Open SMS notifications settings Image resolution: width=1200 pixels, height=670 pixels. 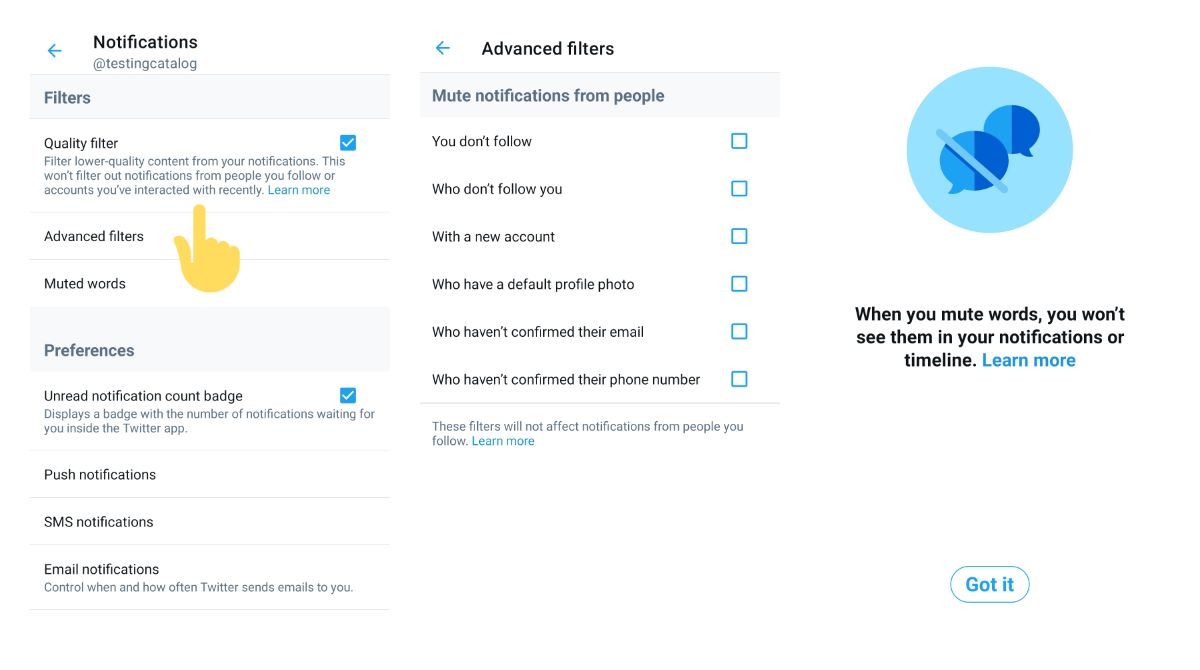click(x=99, y=522)
